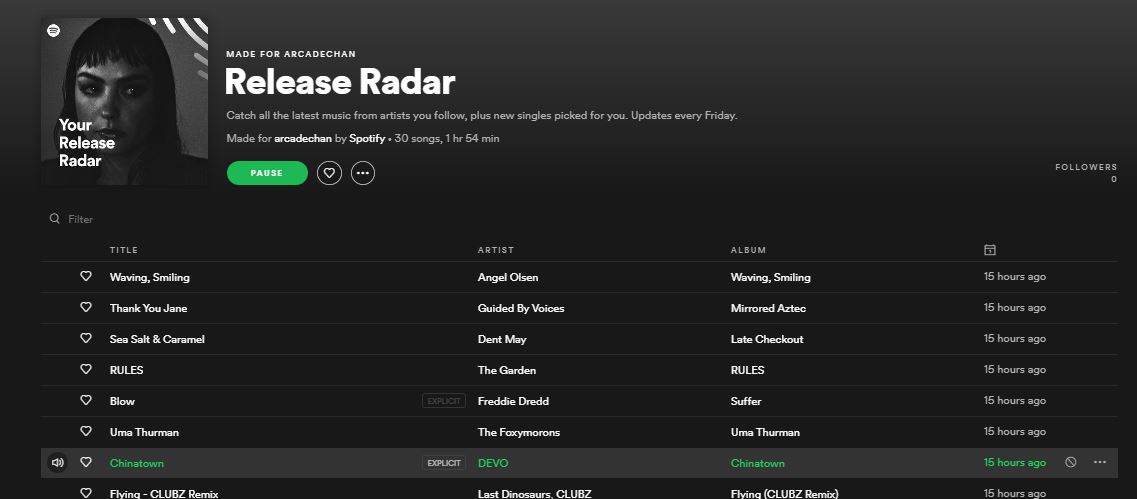The width and height of the screenshot is (1137, 499).
Task: Click the filter search magnifier icon
Action: [54, 218]
